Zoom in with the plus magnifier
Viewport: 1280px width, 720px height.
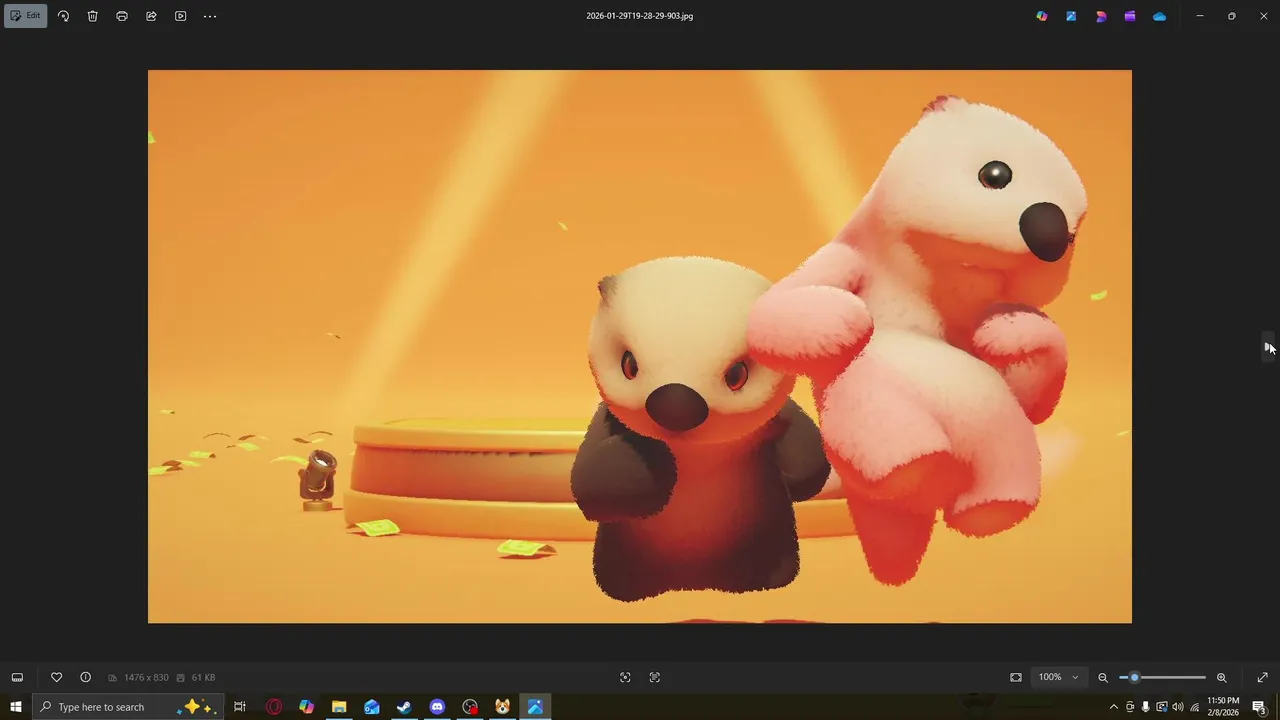coord(1221,677)
